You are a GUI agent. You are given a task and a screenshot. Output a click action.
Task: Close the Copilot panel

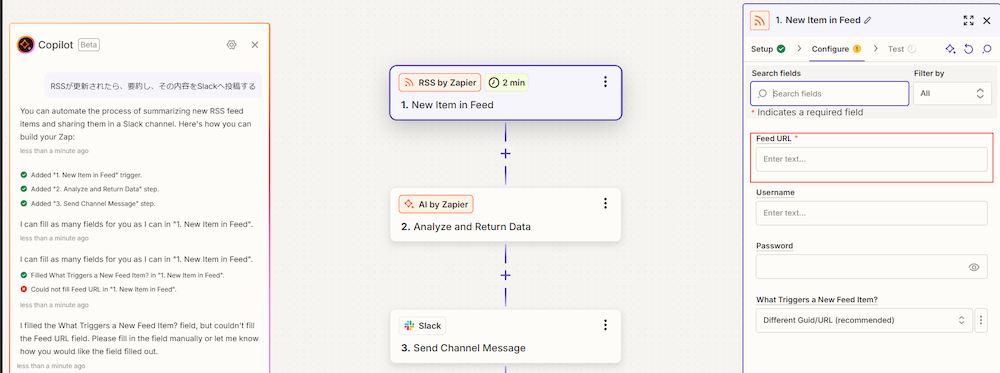254,45
